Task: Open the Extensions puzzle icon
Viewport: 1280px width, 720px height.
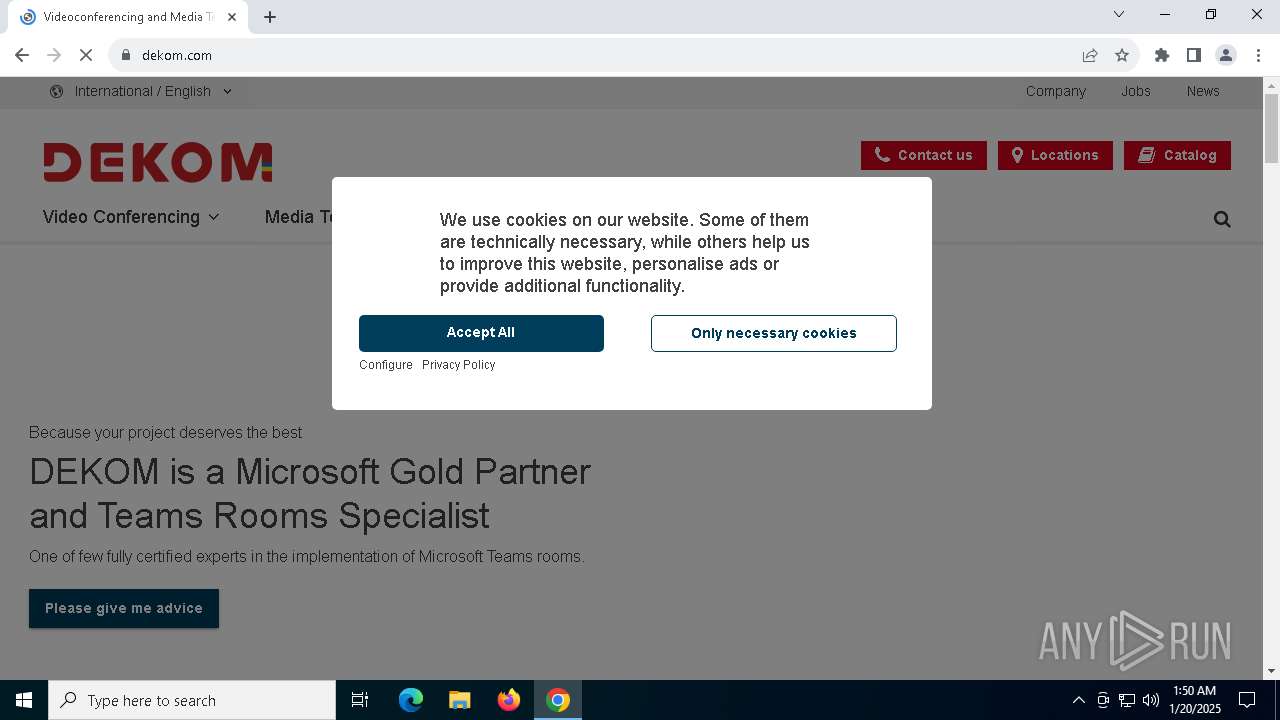Action: 1162,55
